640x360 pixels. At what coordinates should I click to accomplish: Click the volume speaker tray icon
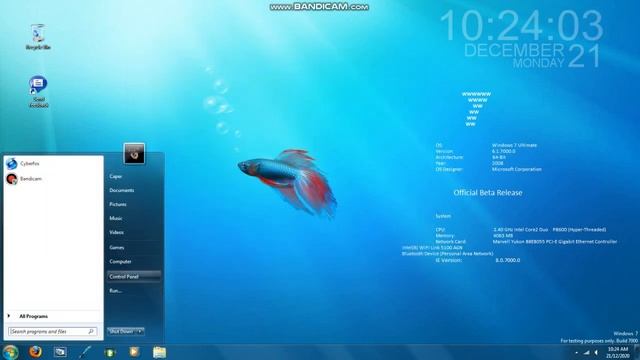click(x=596, y=352)
